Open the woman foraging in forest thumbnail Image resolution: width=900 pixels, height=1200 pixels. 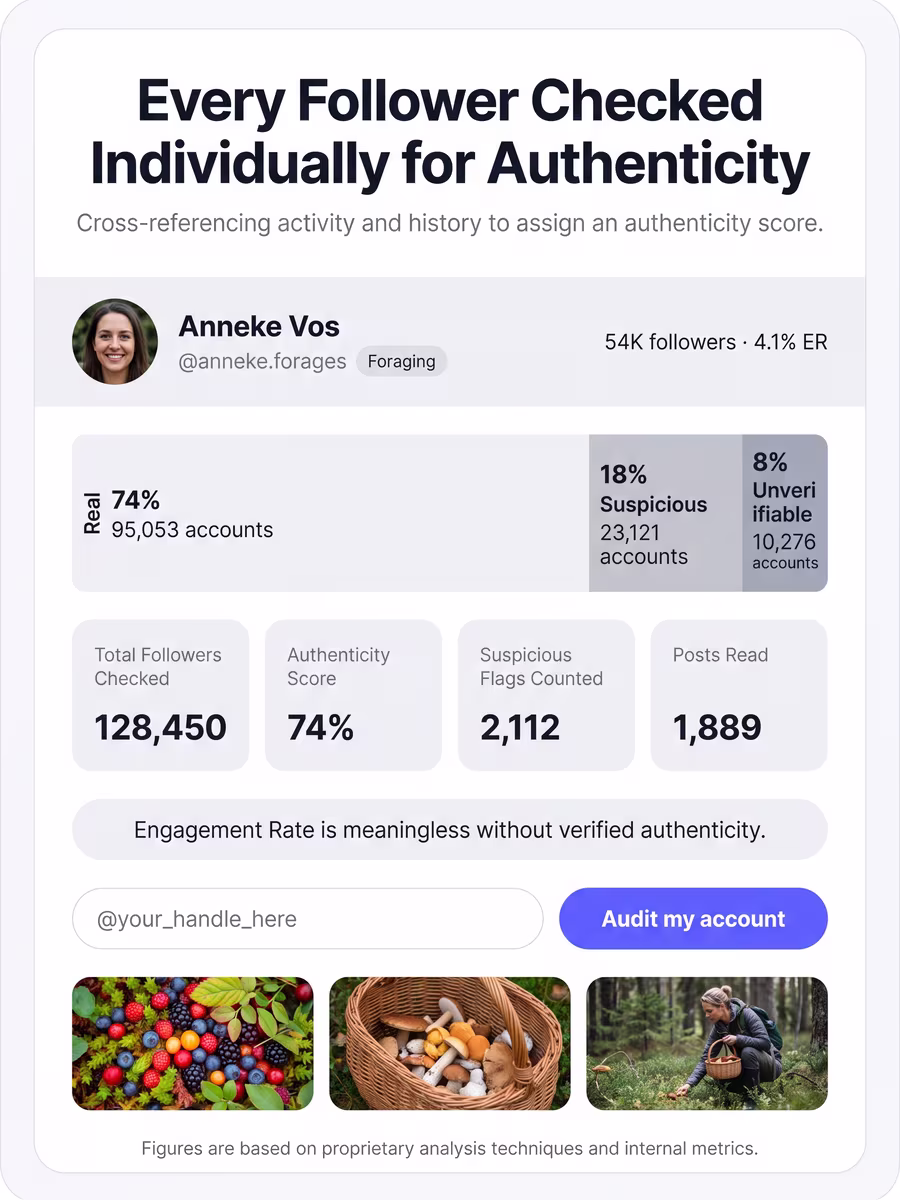coord(707,1043)
